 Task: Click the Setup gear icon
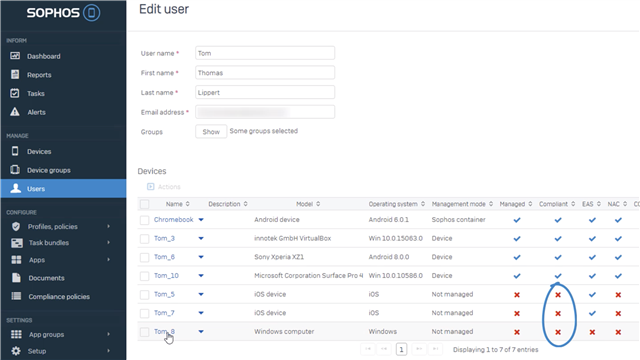(x=16, y=351)
